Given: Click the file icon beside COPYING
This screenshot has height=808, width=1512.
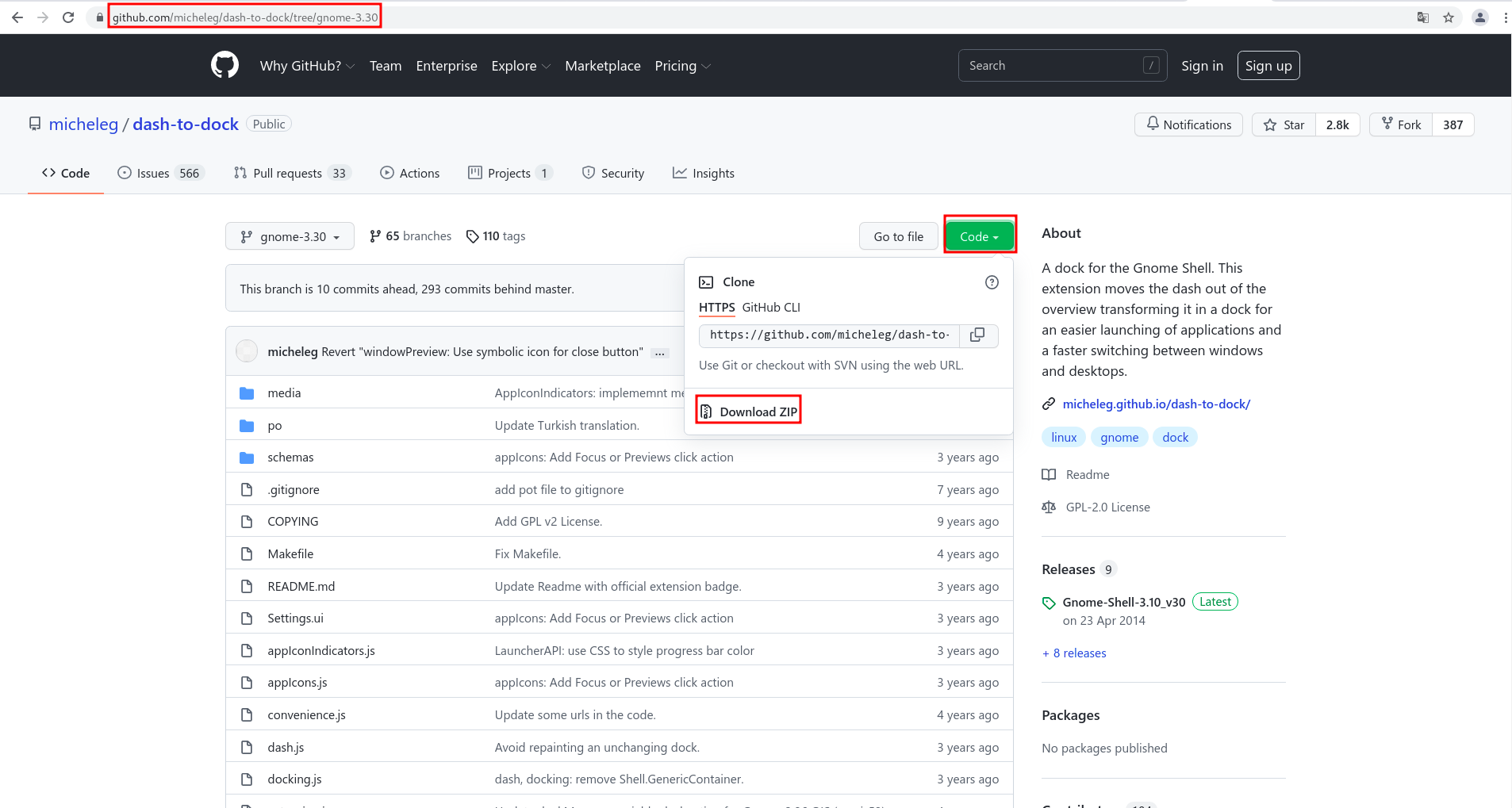Looking at the screenshot, I should (247, 522).
